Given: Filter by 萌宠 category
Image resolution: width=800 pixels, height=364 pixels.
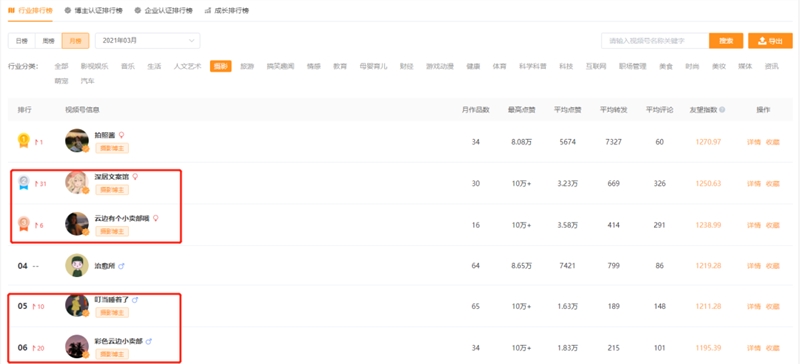Looking at the screenshot, I should click(x=61, y=81).
